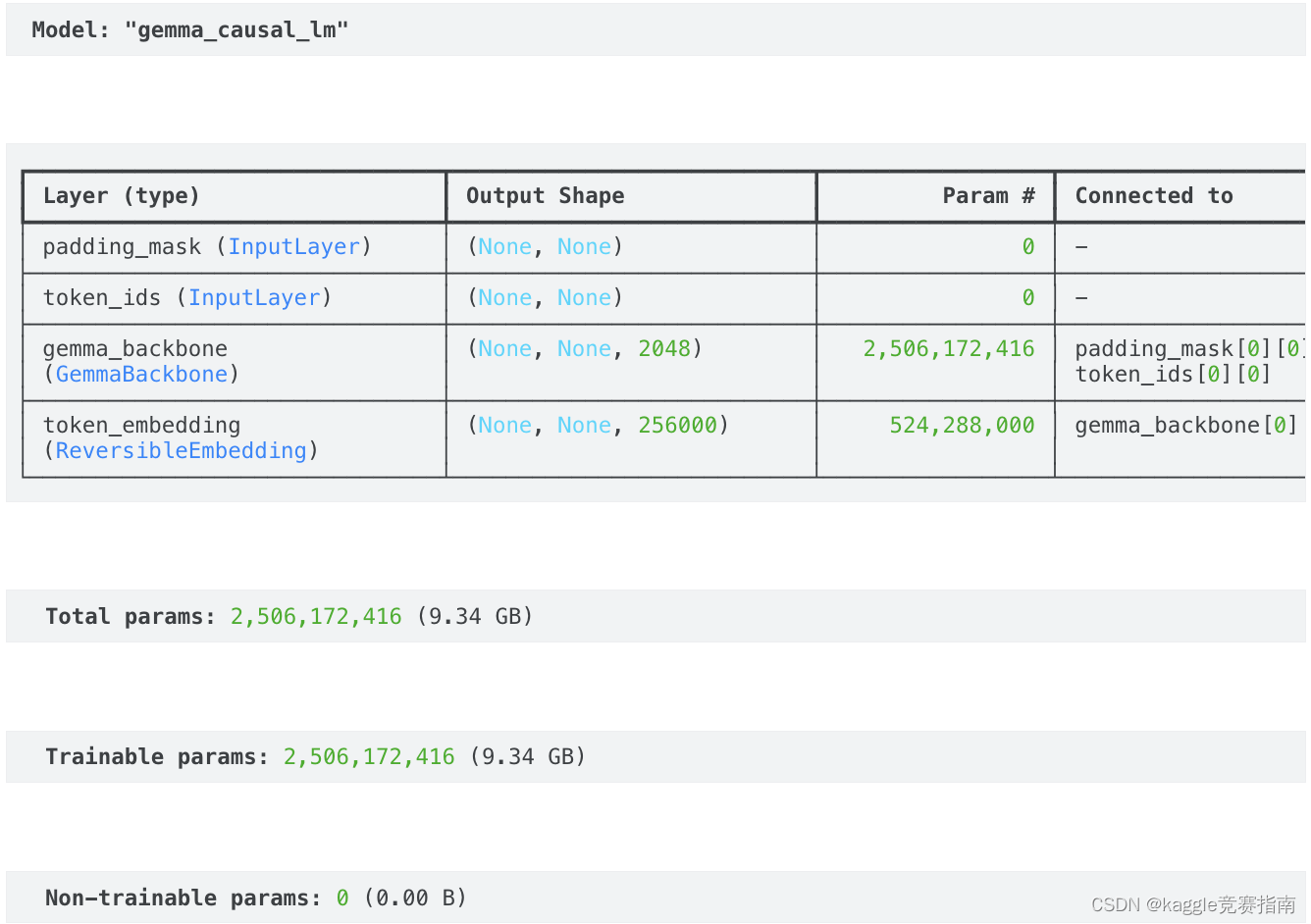Click the 524,288,000 param count
Screen dimensions: 1311x924
962,426
